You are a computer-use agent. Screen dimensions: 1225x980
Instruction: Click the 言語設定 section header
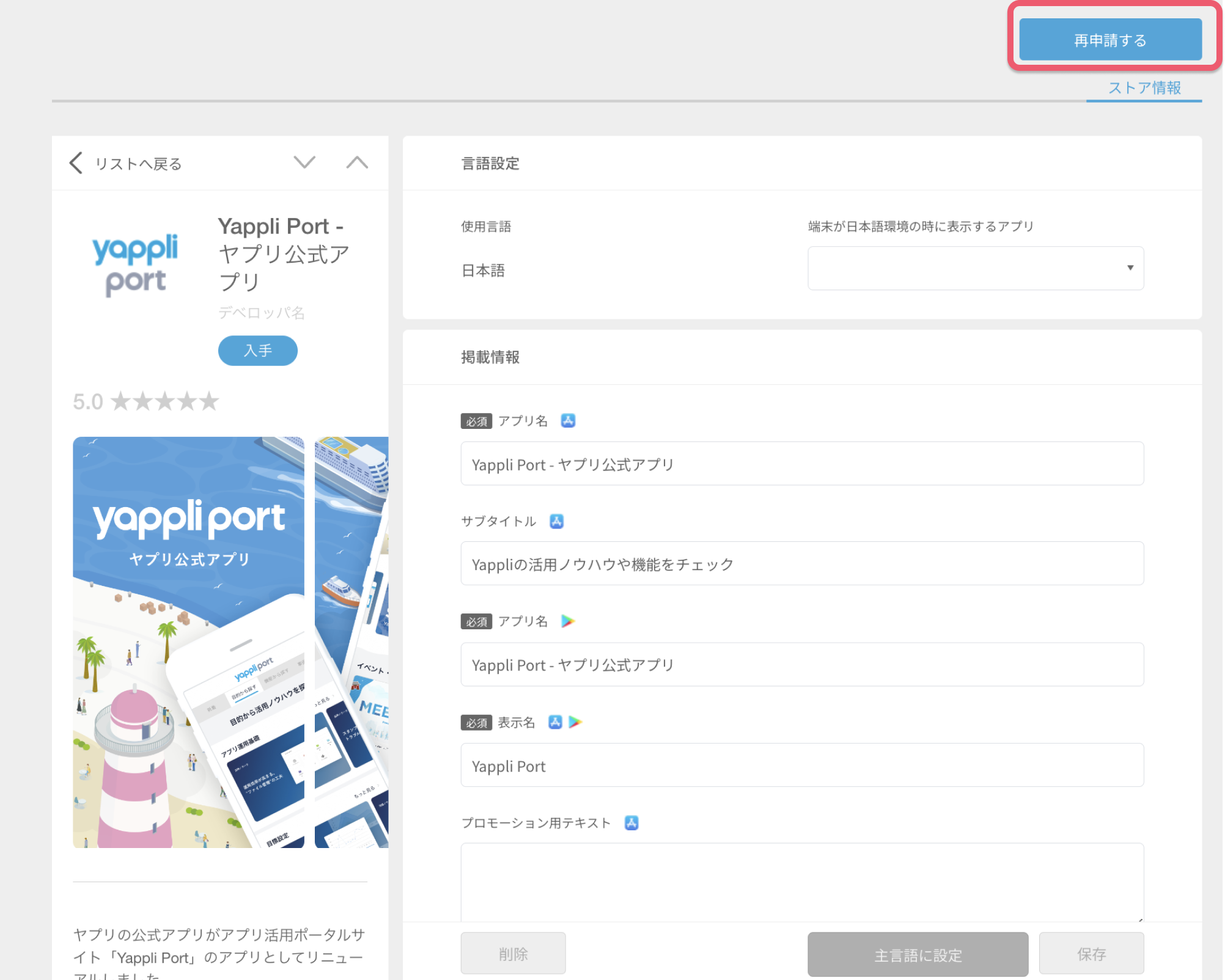pos(490,163)
